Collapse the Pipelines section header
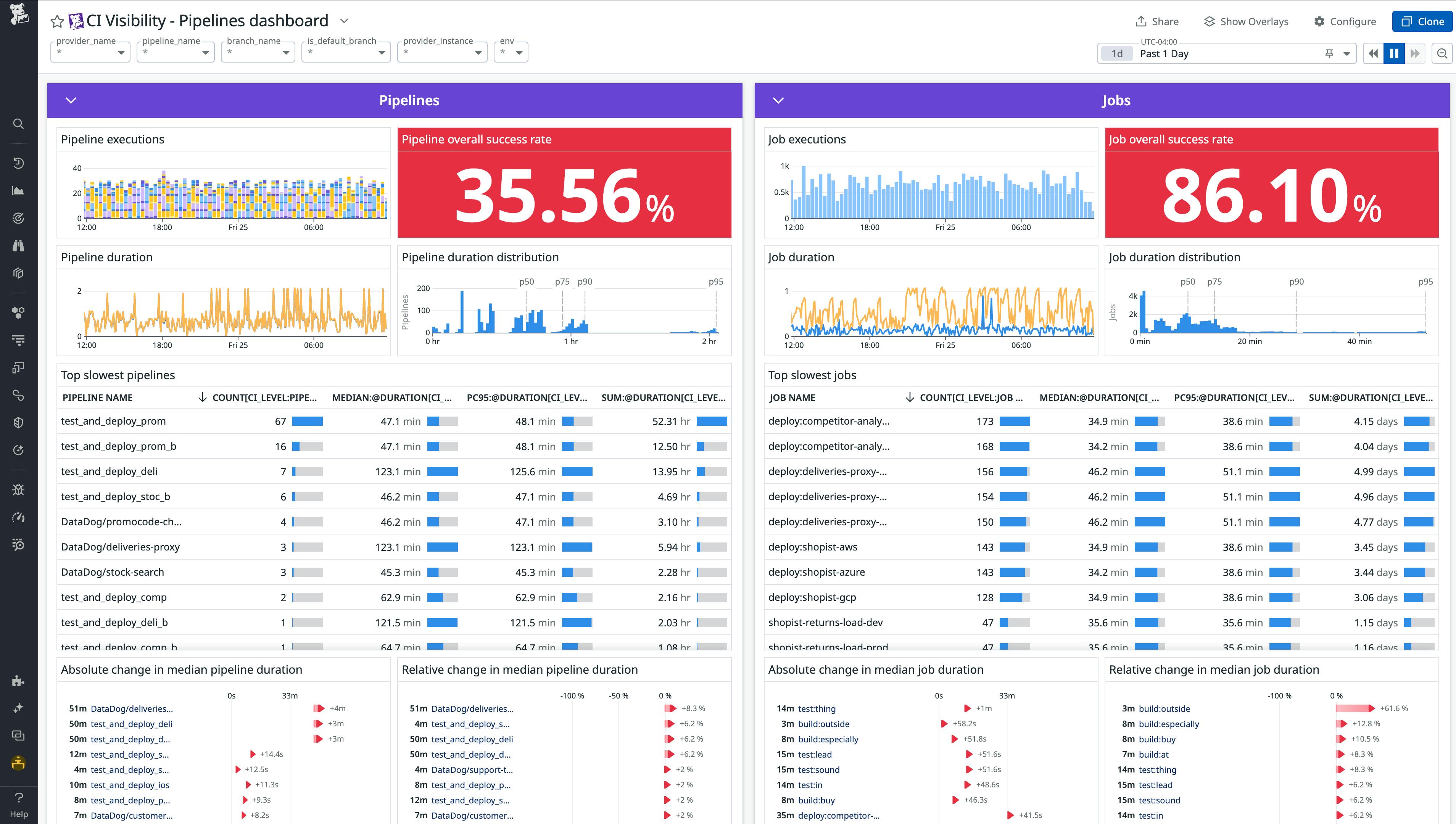Image resolution: width=1456 pixels, height=824 pixels. (x=71, y=100)
